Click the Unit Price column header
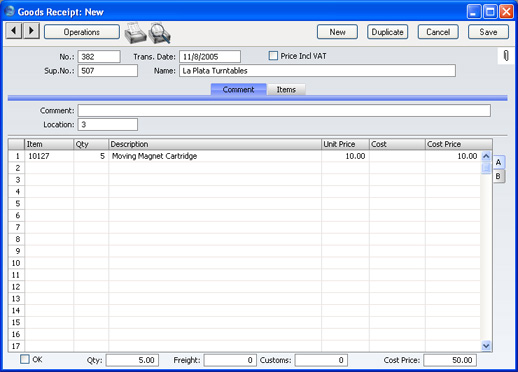 click(345, 144)
